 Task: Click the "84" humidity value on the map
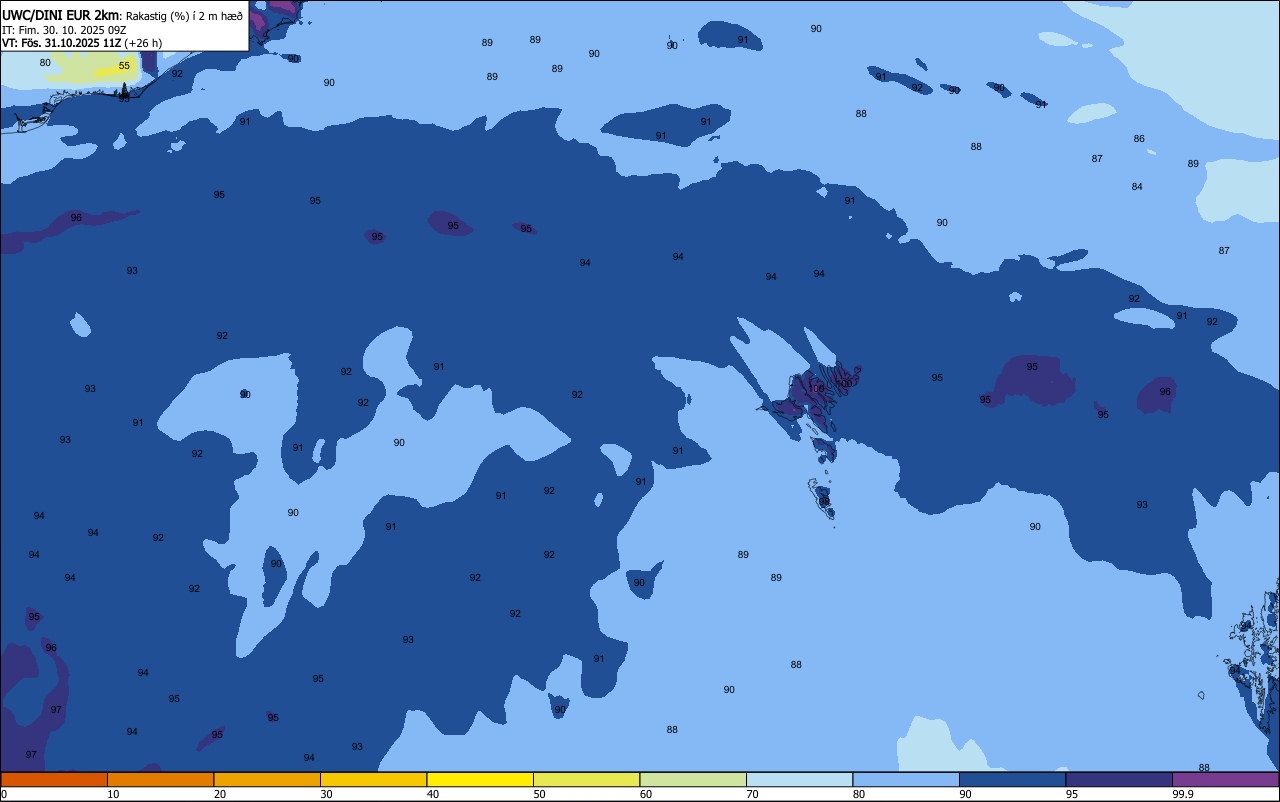click(x=1137, y=187)
